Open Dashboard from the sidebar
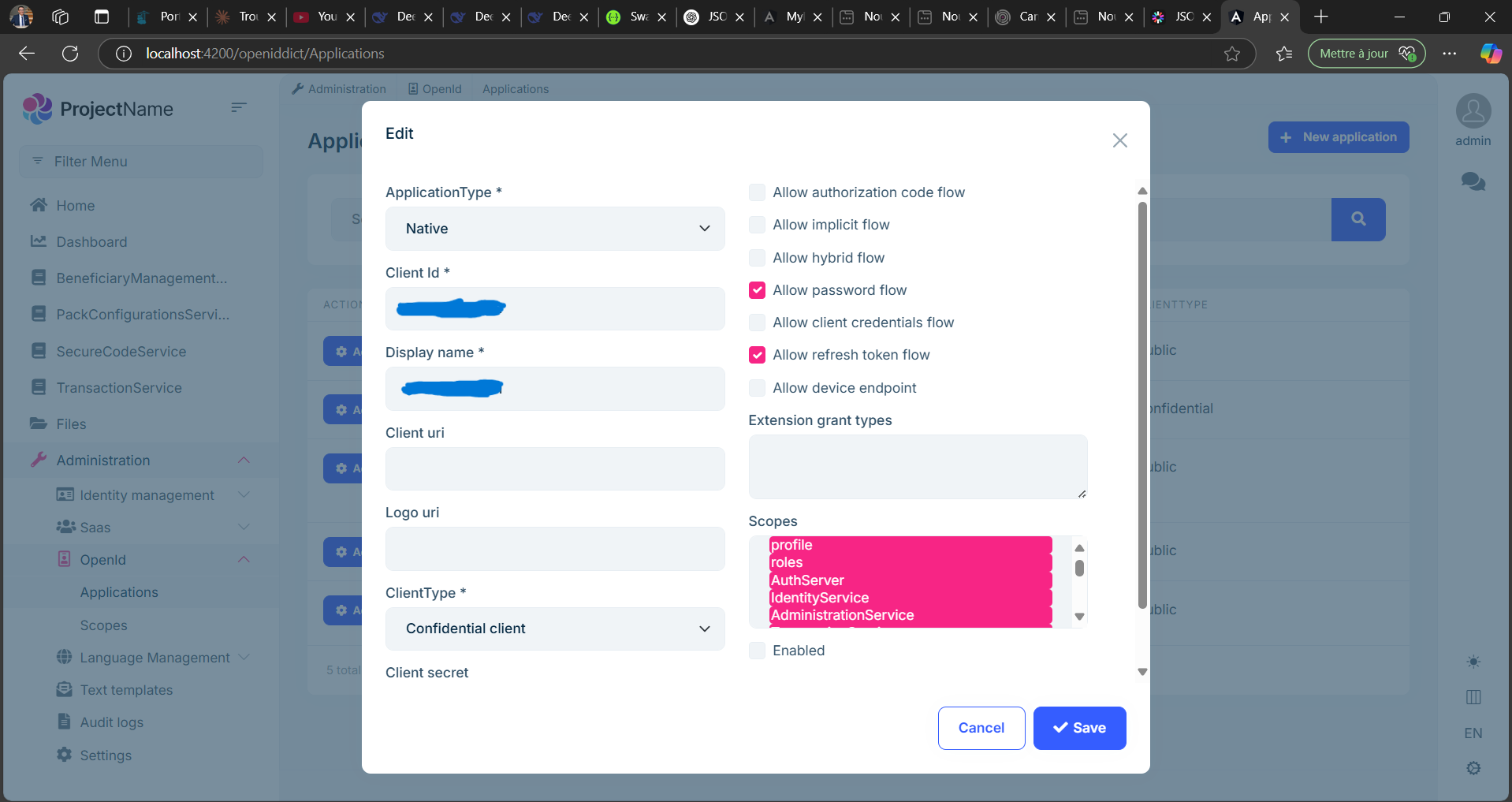 [91, 242]
